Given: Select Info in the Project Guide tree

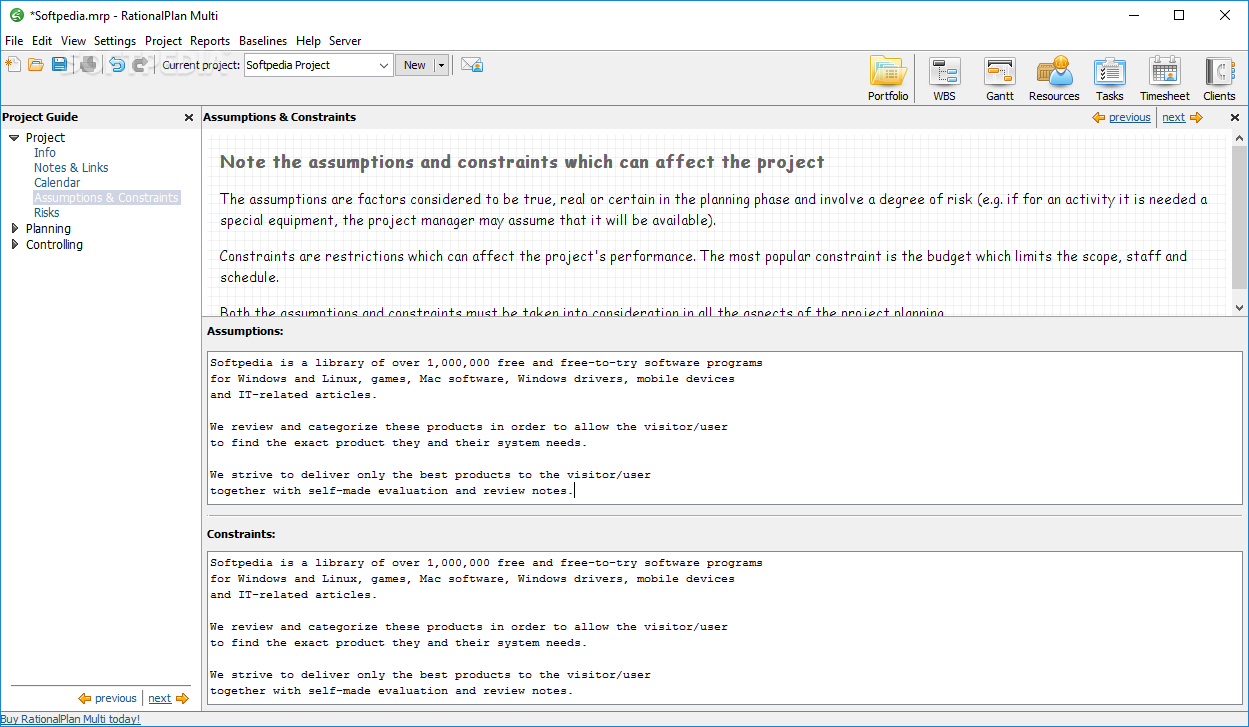Looking at the screenshot, I should [x=45, y=153].
